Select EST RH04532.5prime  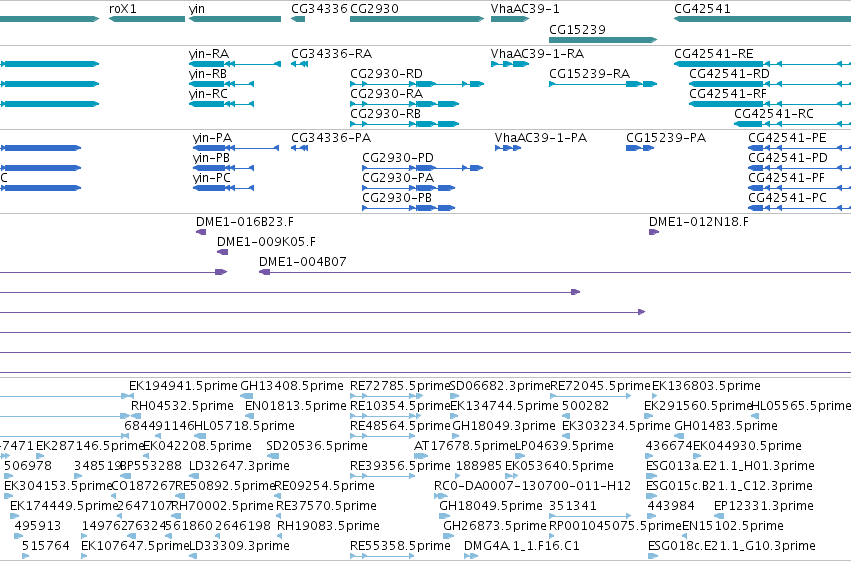point(182,406)
